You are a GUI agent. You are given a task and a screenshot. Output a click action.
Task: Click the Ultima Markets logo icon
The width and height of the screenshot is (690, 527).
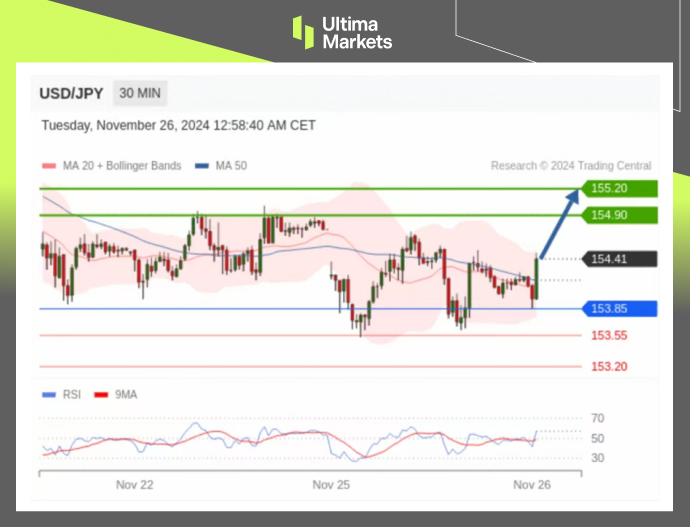point(303,32)
